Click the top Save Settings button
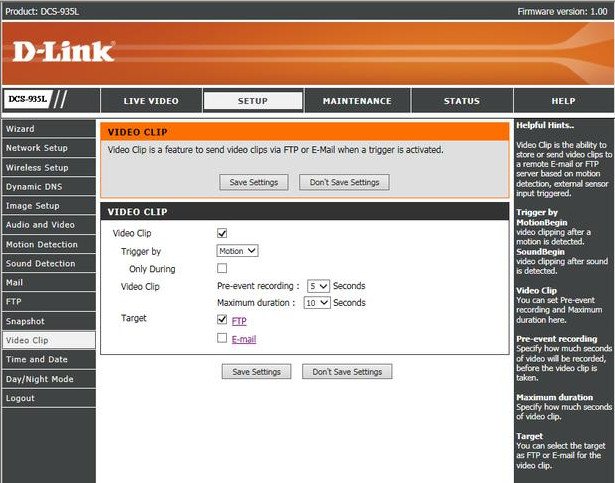This screenshot has height=483, width=615. click(254, 182)
